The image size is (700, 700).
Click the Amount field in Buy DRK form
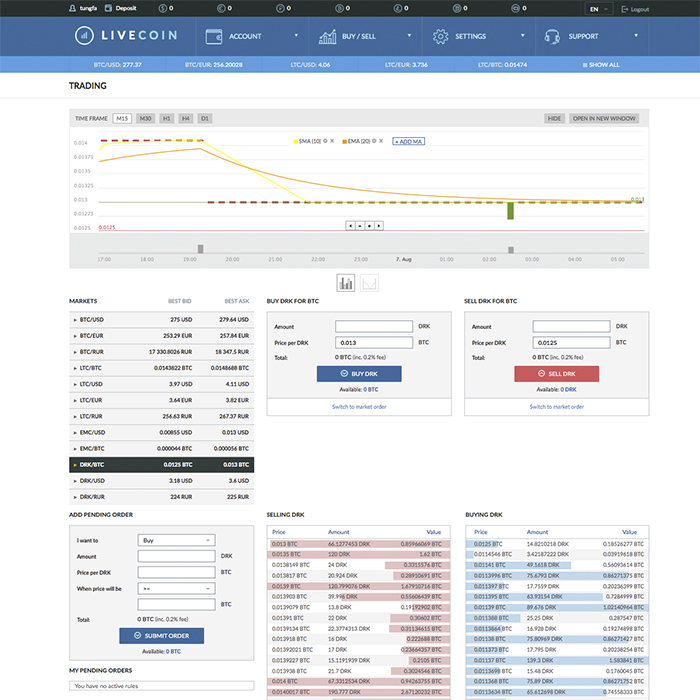(374, 326)
